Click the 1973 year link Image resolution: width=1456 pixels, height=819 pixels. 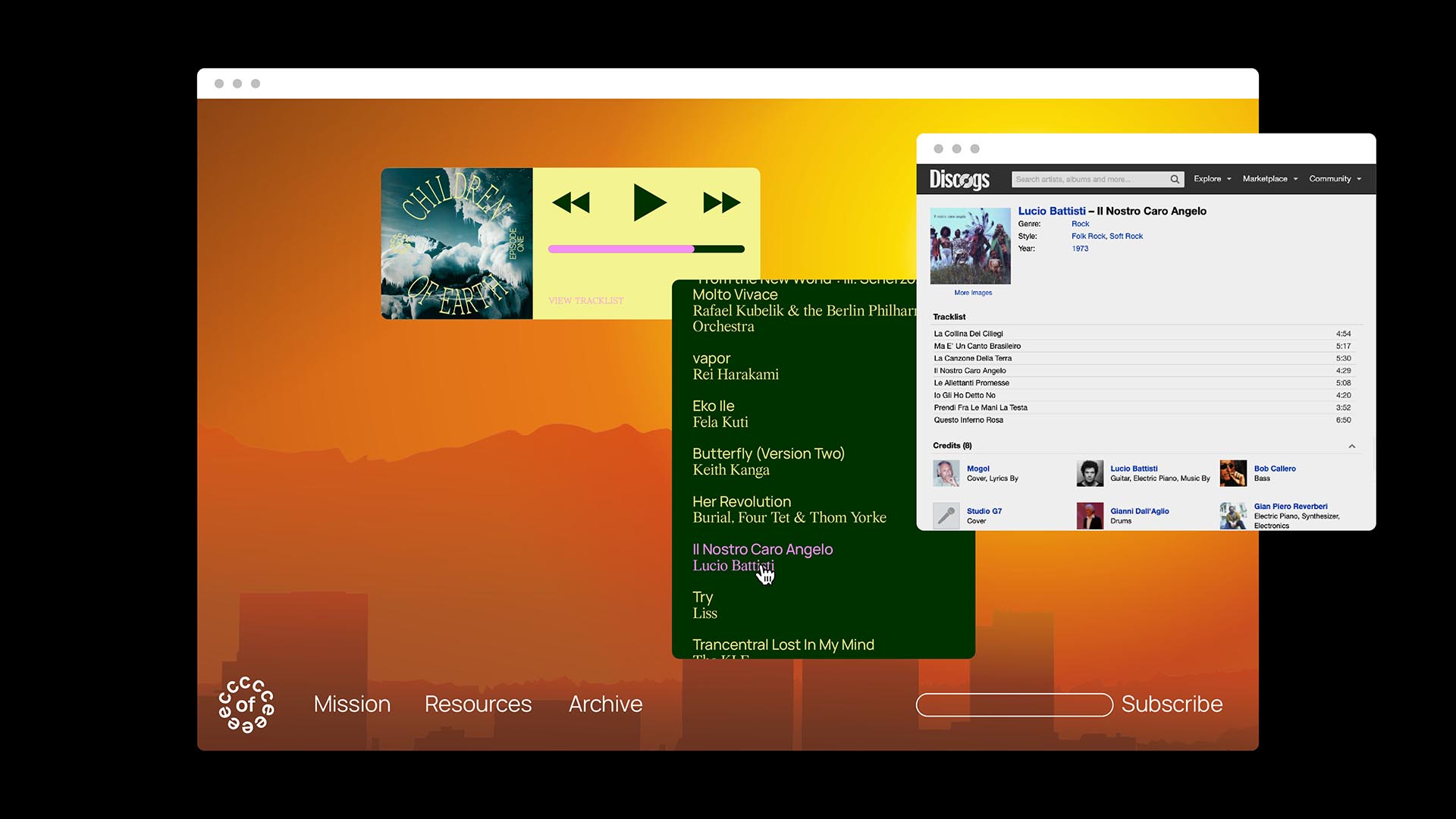coord(1080,249)
